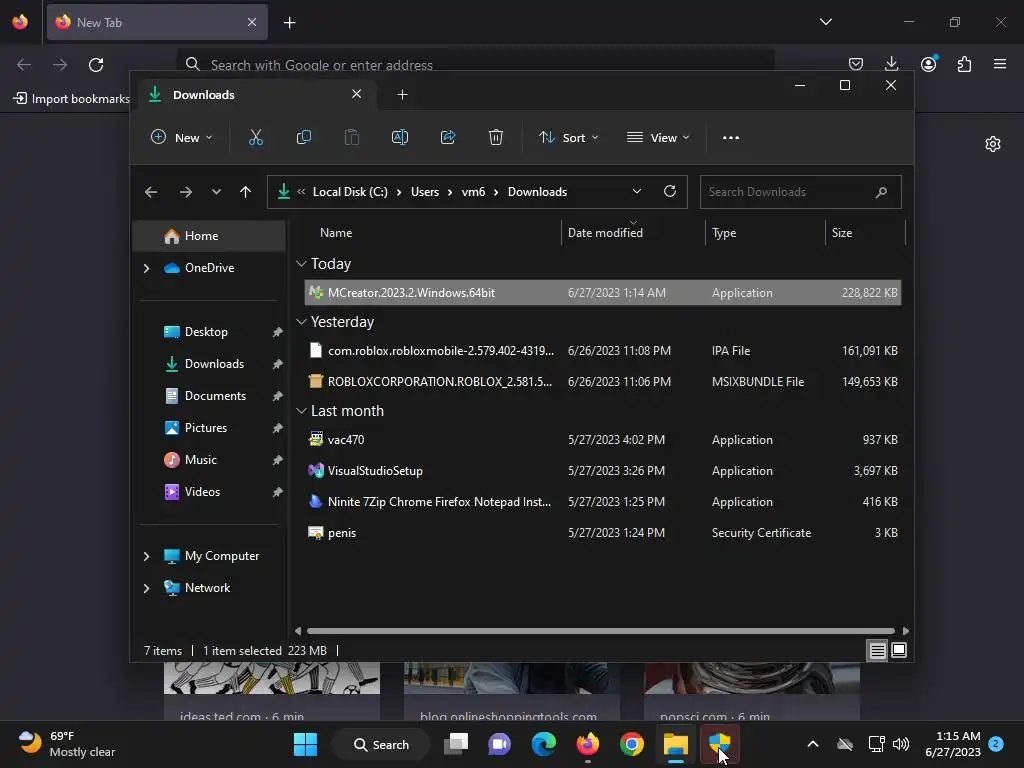Go up one folder level arrow
Image resolution: width=1024 pixels, height=768 pixels.
[x=246, y=192]
